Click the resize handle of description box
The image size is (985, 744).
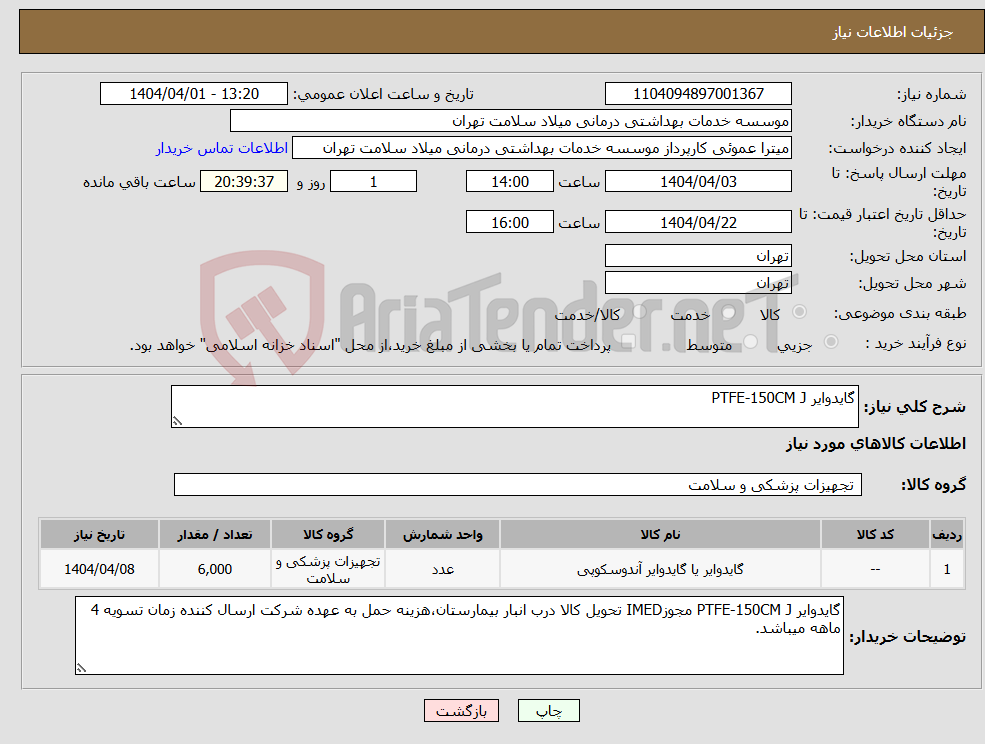coord(177,422)
